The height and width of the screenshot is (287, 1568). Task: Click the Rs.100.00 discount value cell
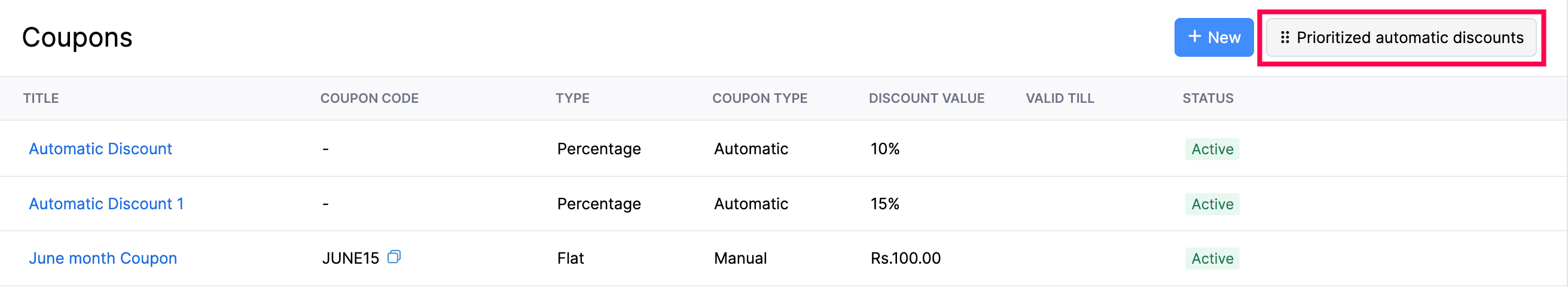pyautogui.click(x=905, y=258)
